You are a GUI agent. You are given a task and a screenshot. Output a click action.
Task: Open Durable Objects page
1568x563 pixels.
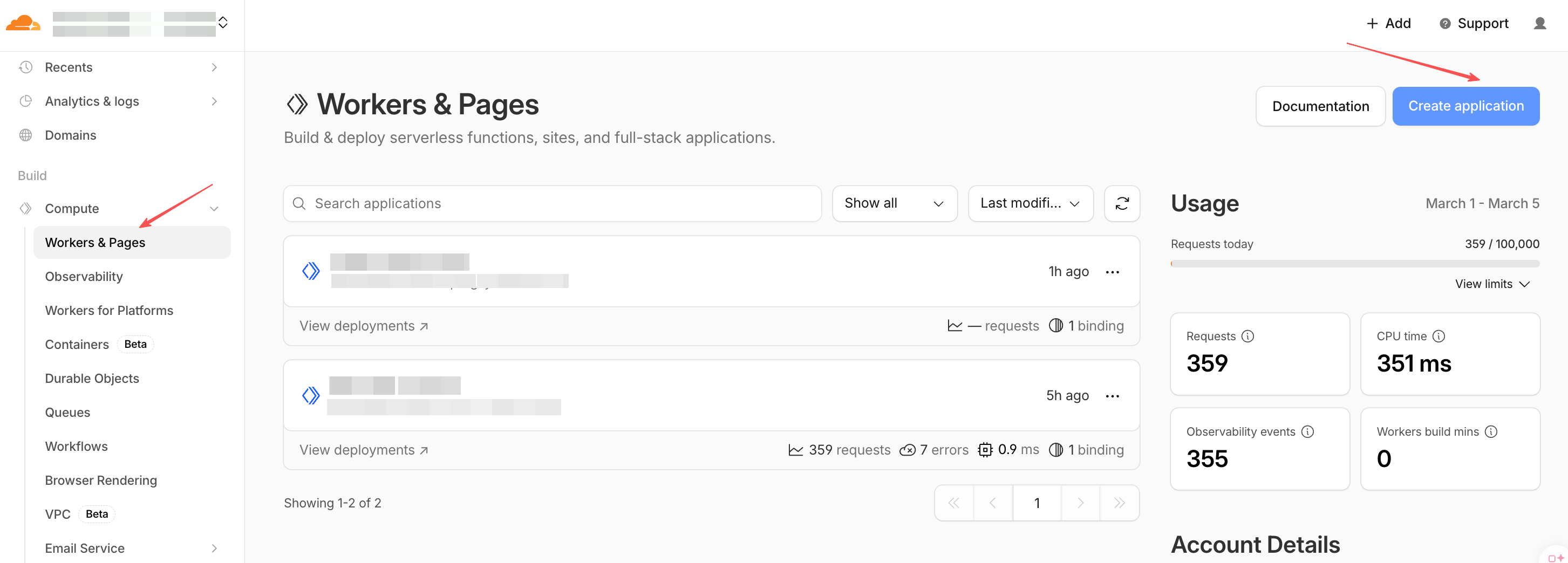(x=92, y=378)
